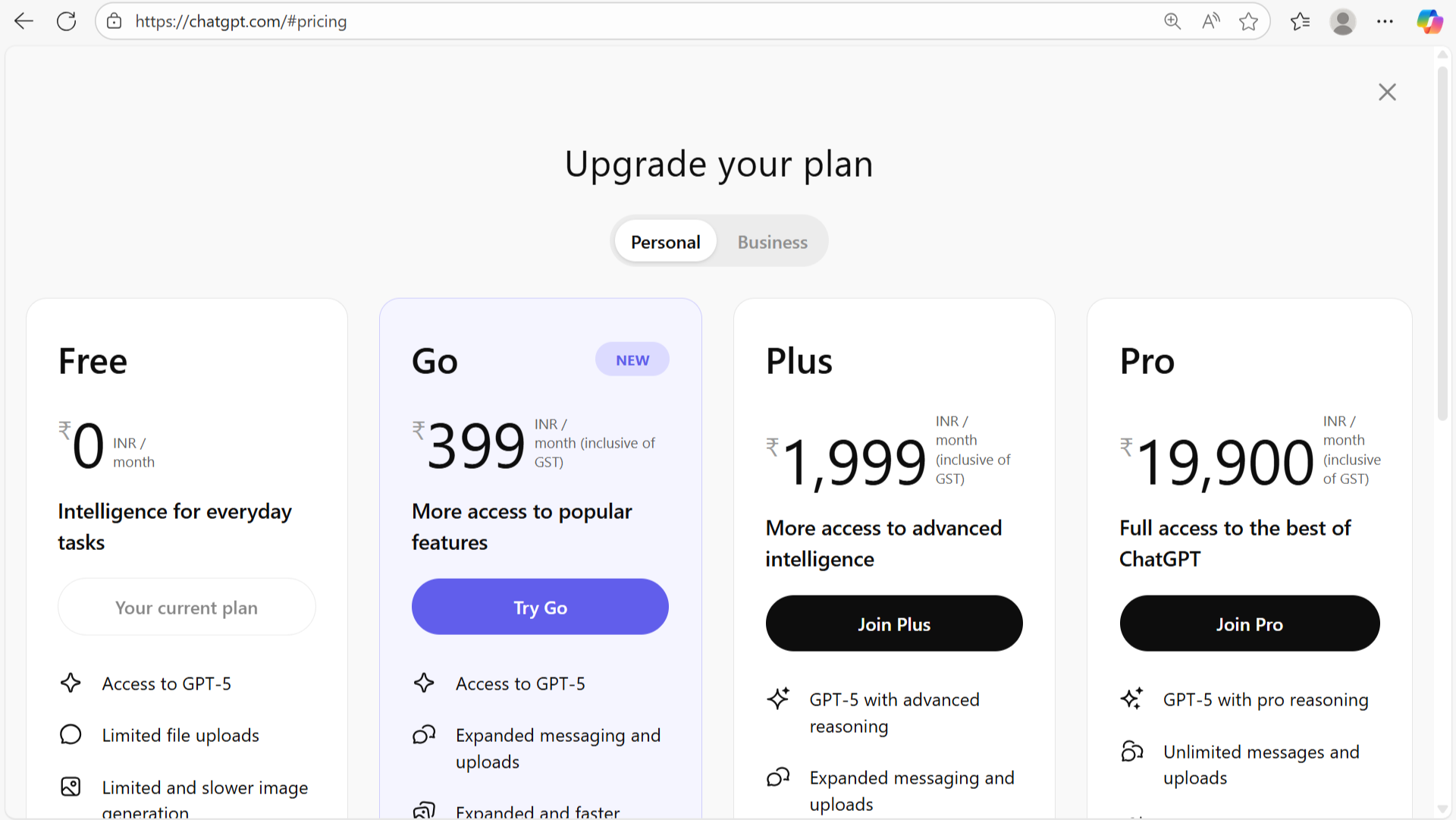The height and width of the screenshot is (820, 1456).
Task: Click the Join Plus button
Action: pyautogui.click(x=894, y=624)
